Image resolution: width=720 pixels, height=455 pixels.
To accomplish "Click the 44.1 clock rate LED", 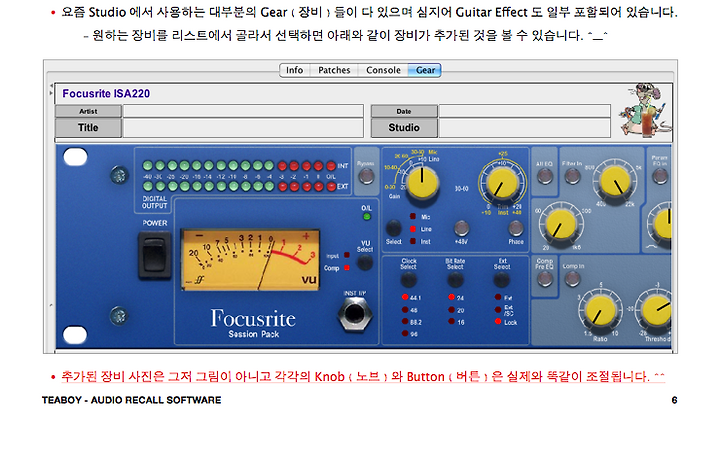I will 405,297.
